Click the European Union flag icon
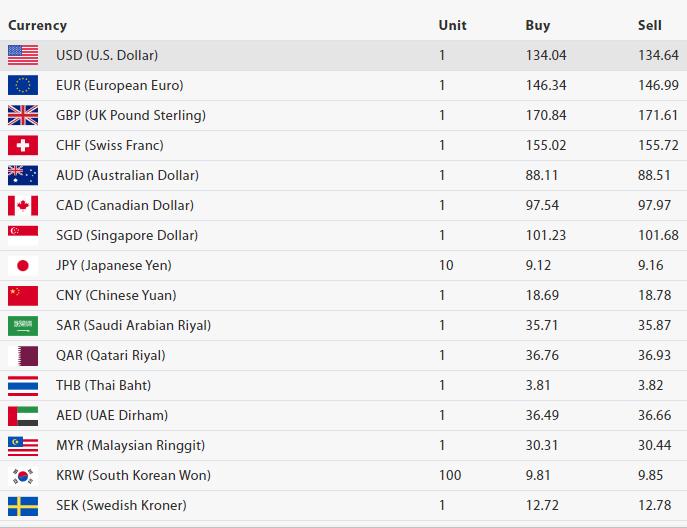This screenshot has width=687, height=528. [x=23, y=85]
